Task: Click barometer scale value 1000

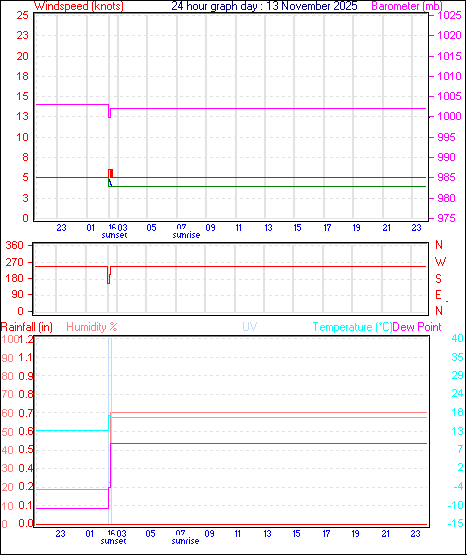Action: click(x=449, y=116)
